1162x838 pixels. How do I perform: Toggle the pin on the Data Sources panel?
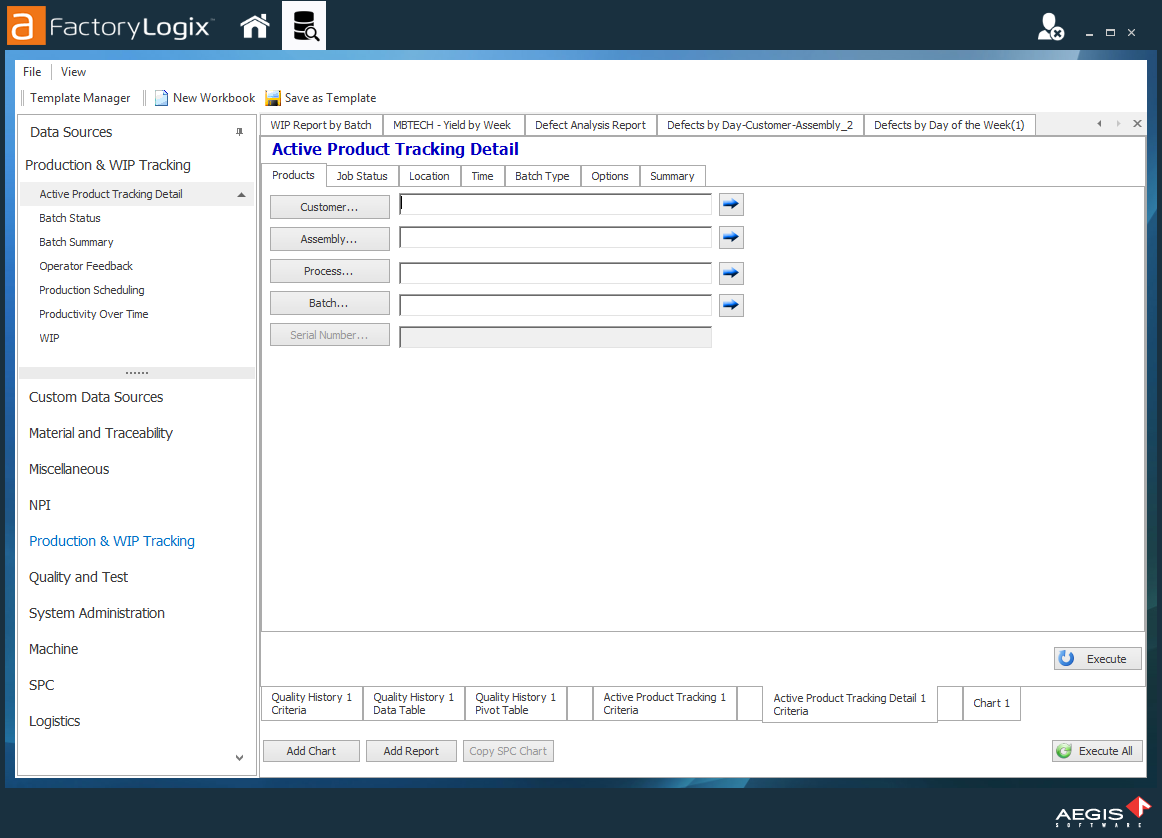pos(239,132)
